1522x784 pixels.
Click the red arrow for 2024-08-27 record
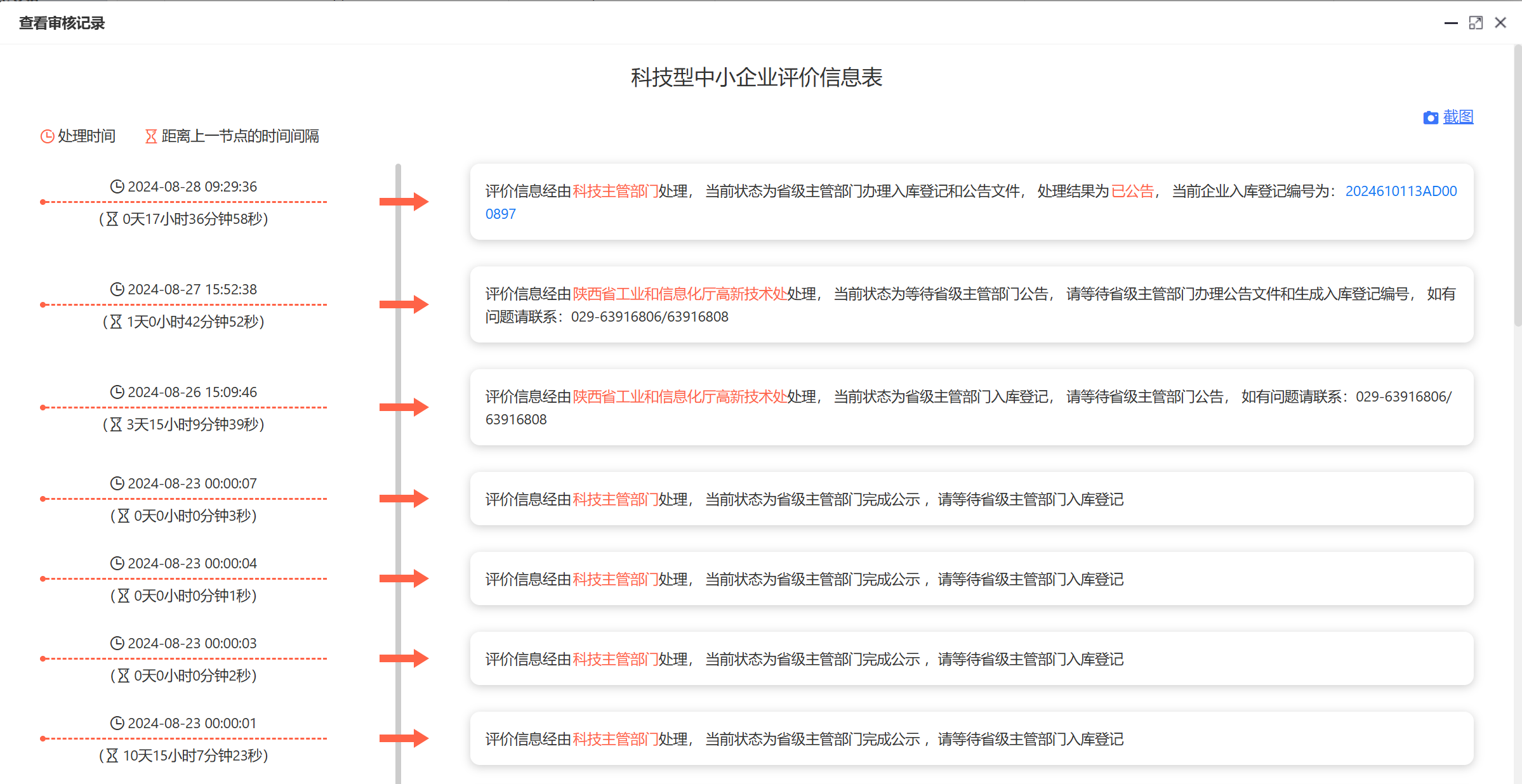click(x=404, y=304)
